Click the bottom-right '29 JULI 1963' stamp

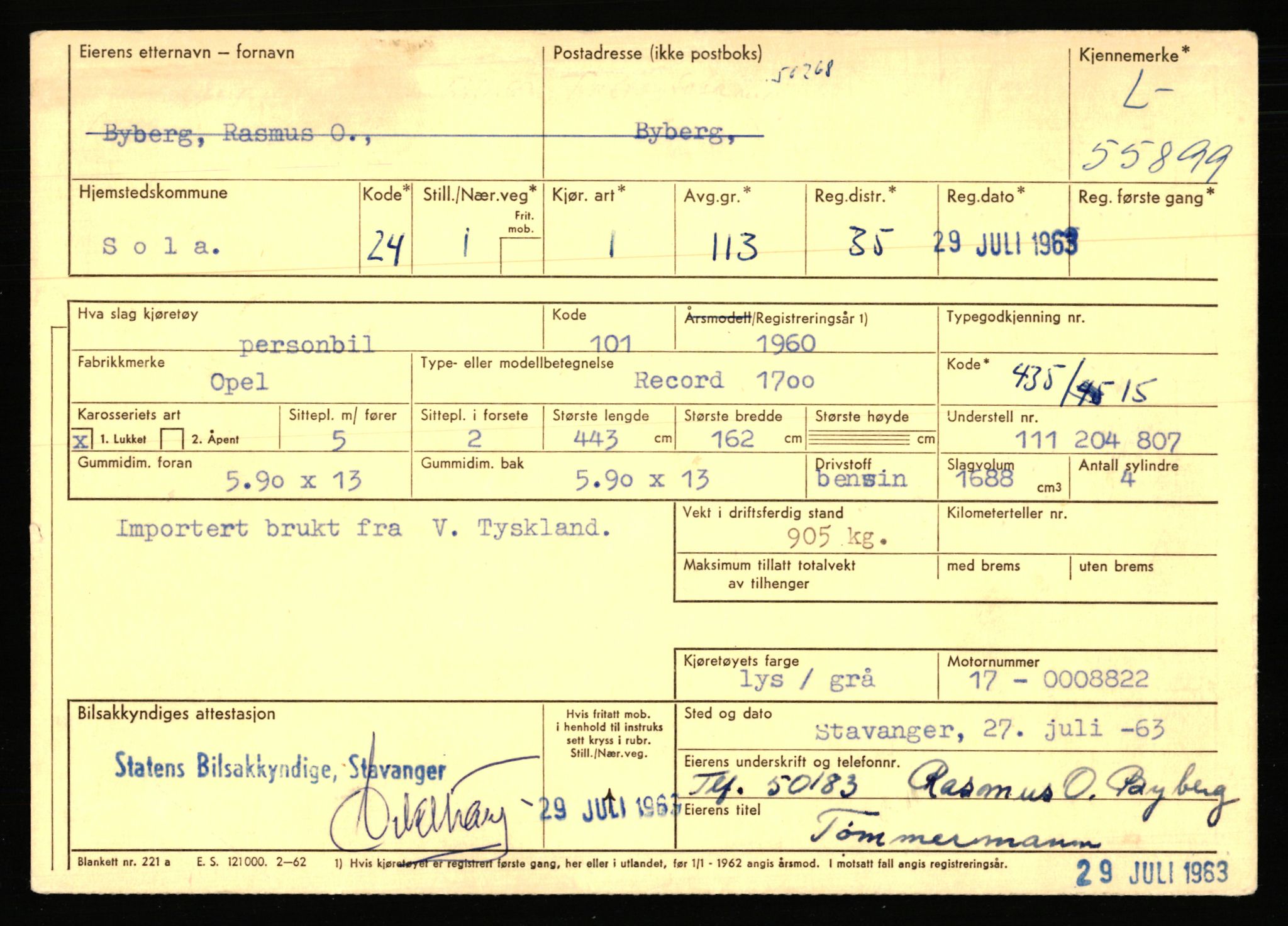click(1152, 873)
